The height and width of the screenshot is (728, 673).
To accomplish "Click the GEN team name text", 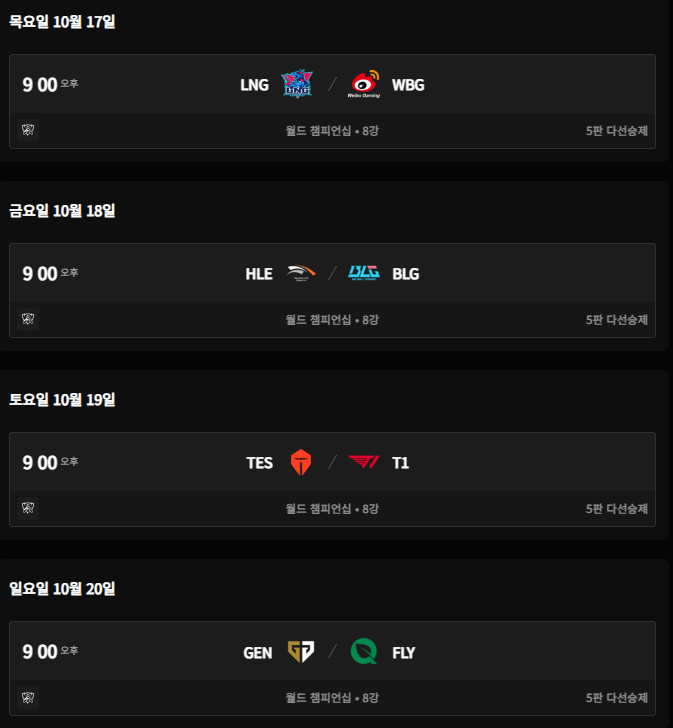I will (258, 653).
